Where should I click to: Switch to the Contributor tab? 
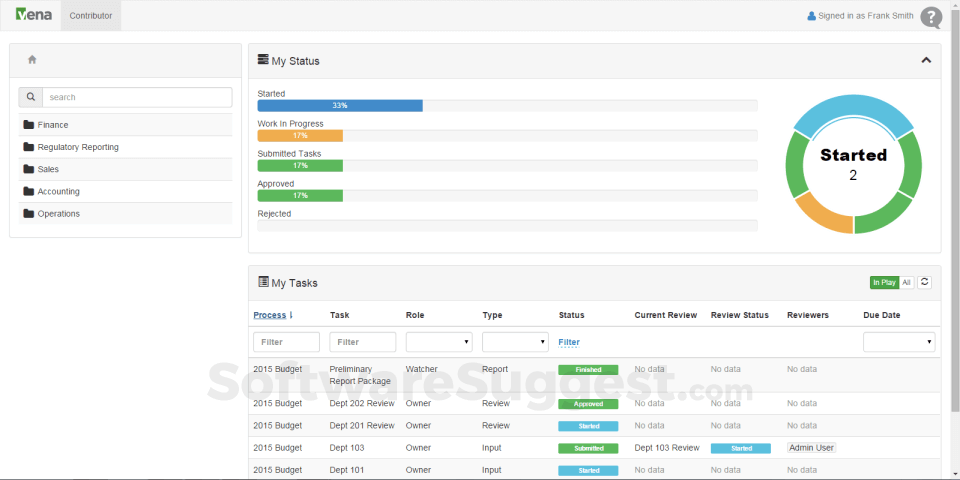91,16
